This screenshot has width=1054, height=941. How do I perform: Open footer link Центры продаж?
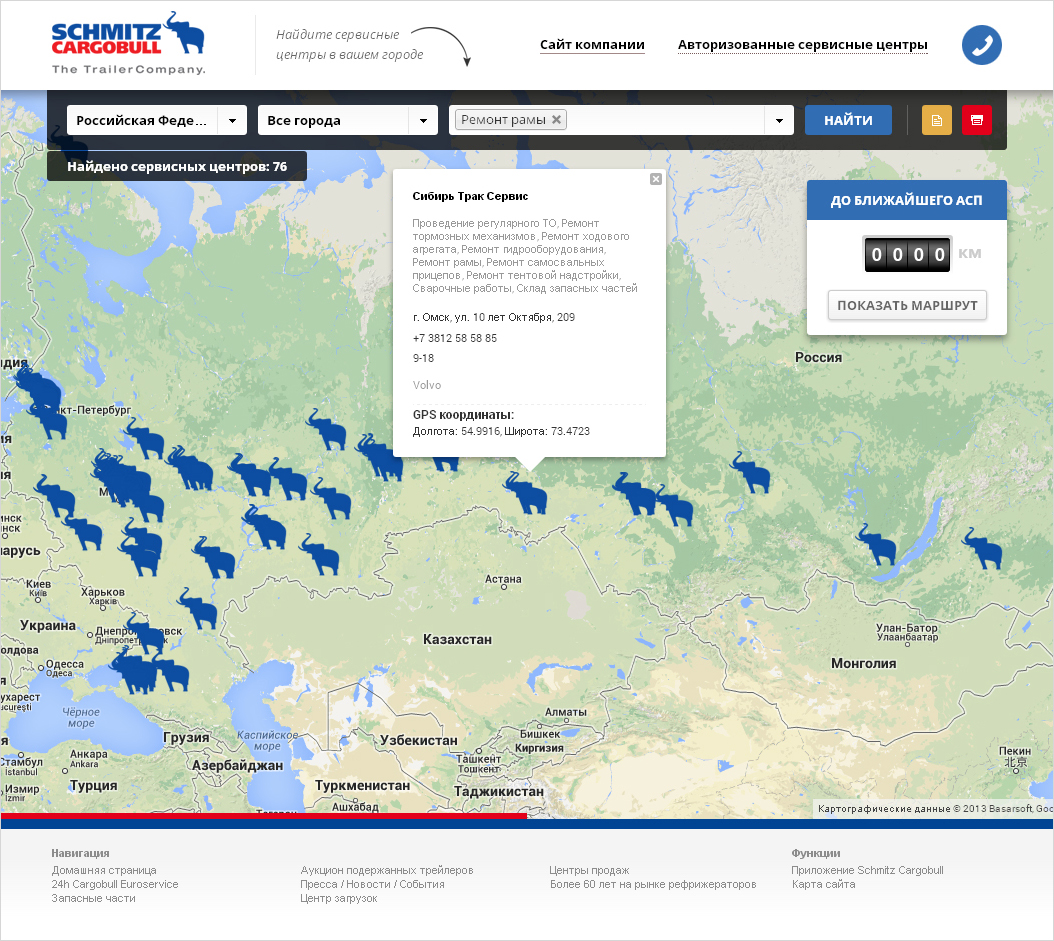point(590,870)
